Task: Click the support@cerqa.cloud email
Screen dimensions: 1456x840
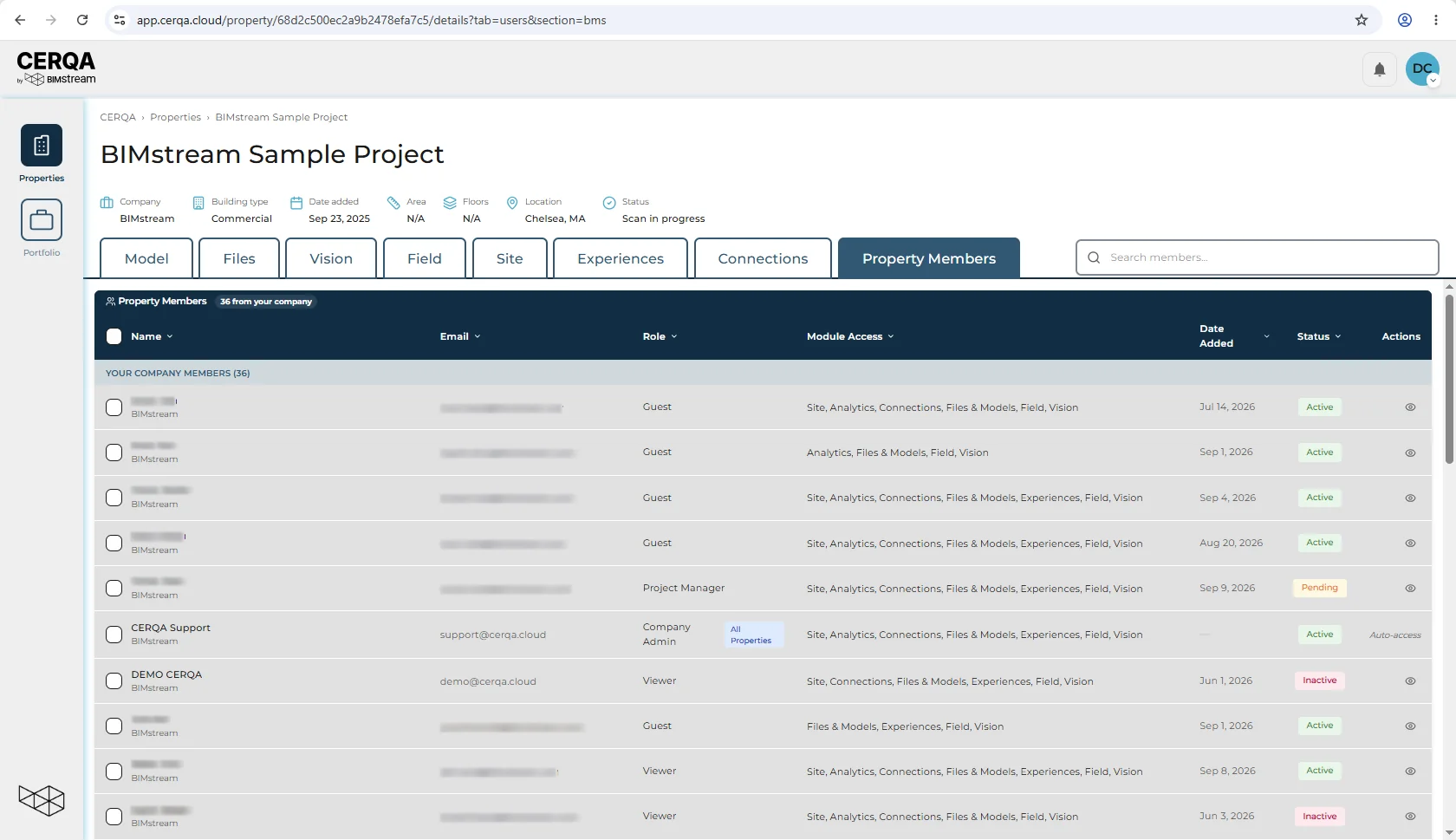Action: click(x=493, y=635)
